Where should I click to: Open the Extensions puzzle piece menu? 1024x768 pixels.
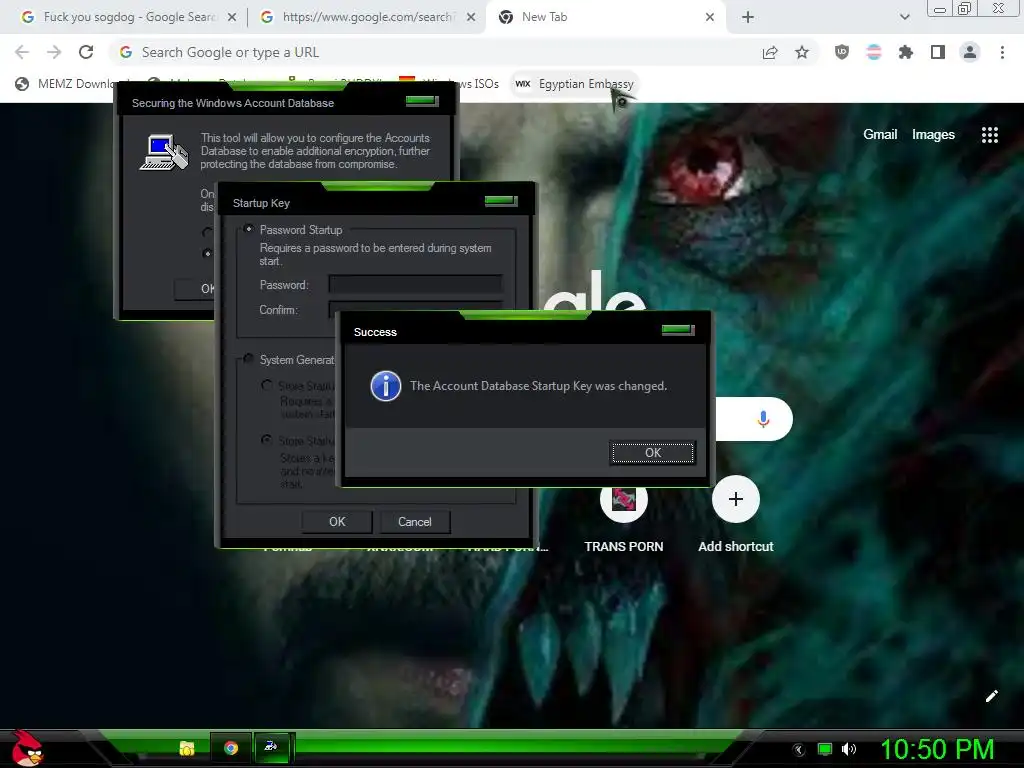click(x=906, y=52)
